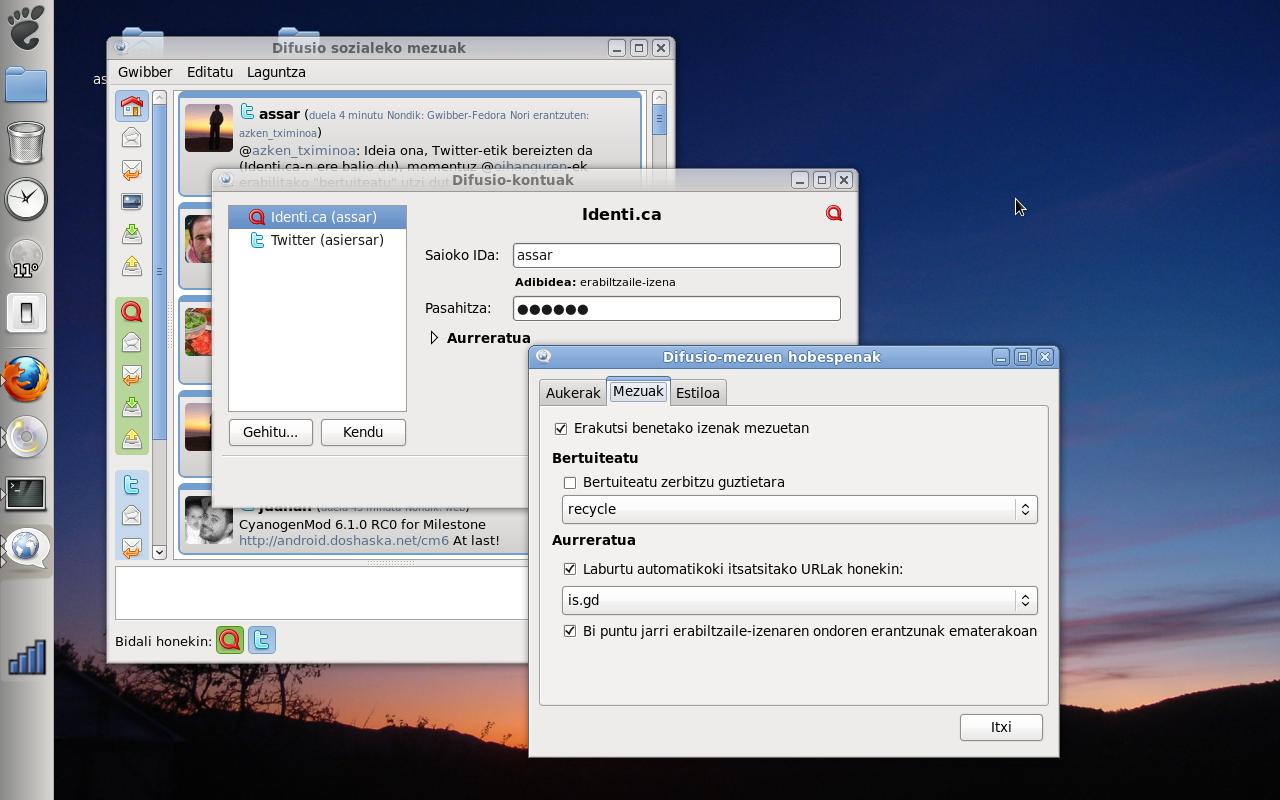
Task: Toggle Identi.ca in the 'Bidali honekin' bar
Action: tap(230, 640)
